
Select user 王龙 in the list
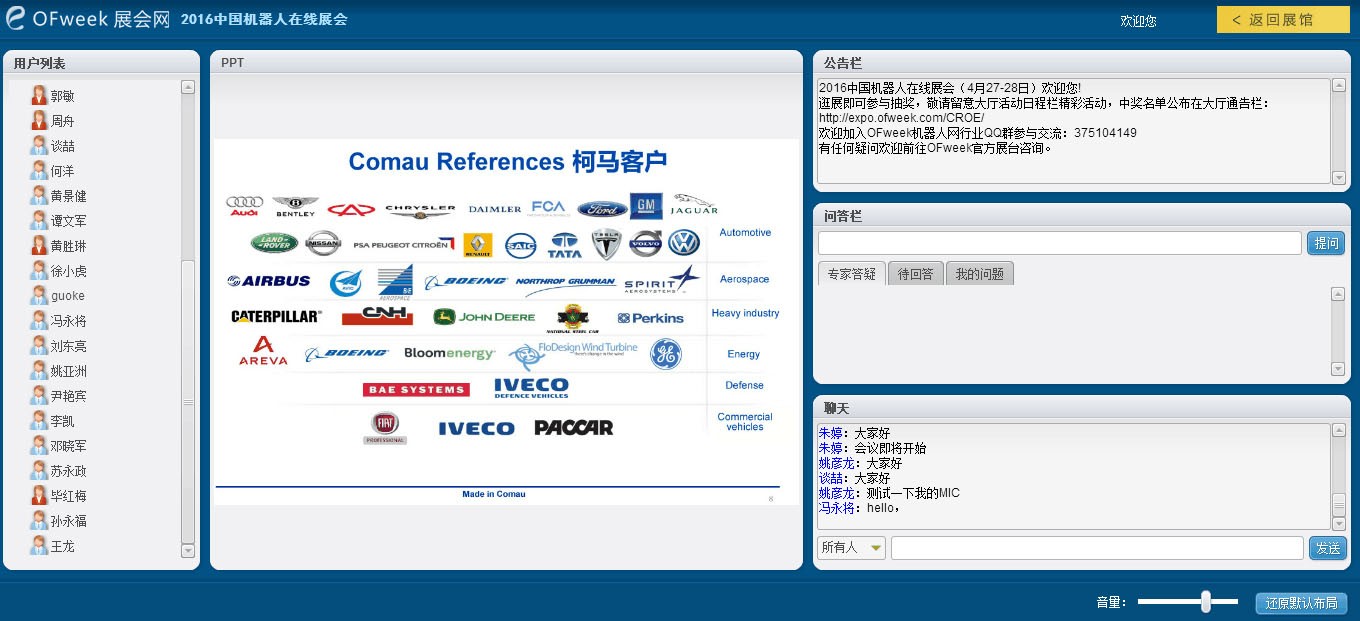click(62, 546)
